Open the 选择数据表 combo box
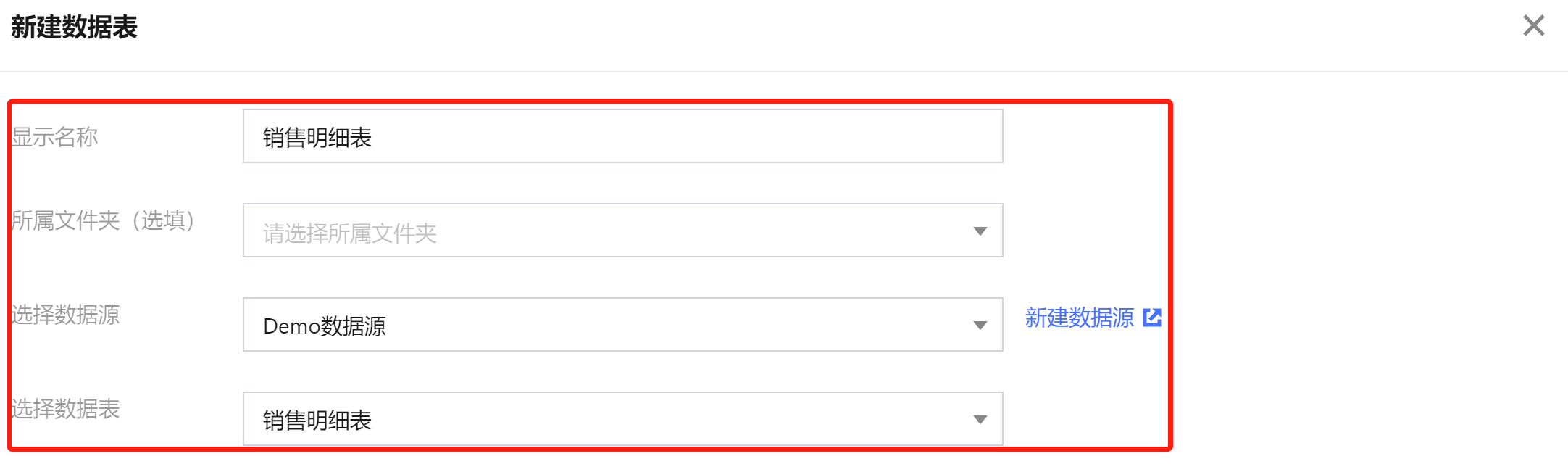 622,419
